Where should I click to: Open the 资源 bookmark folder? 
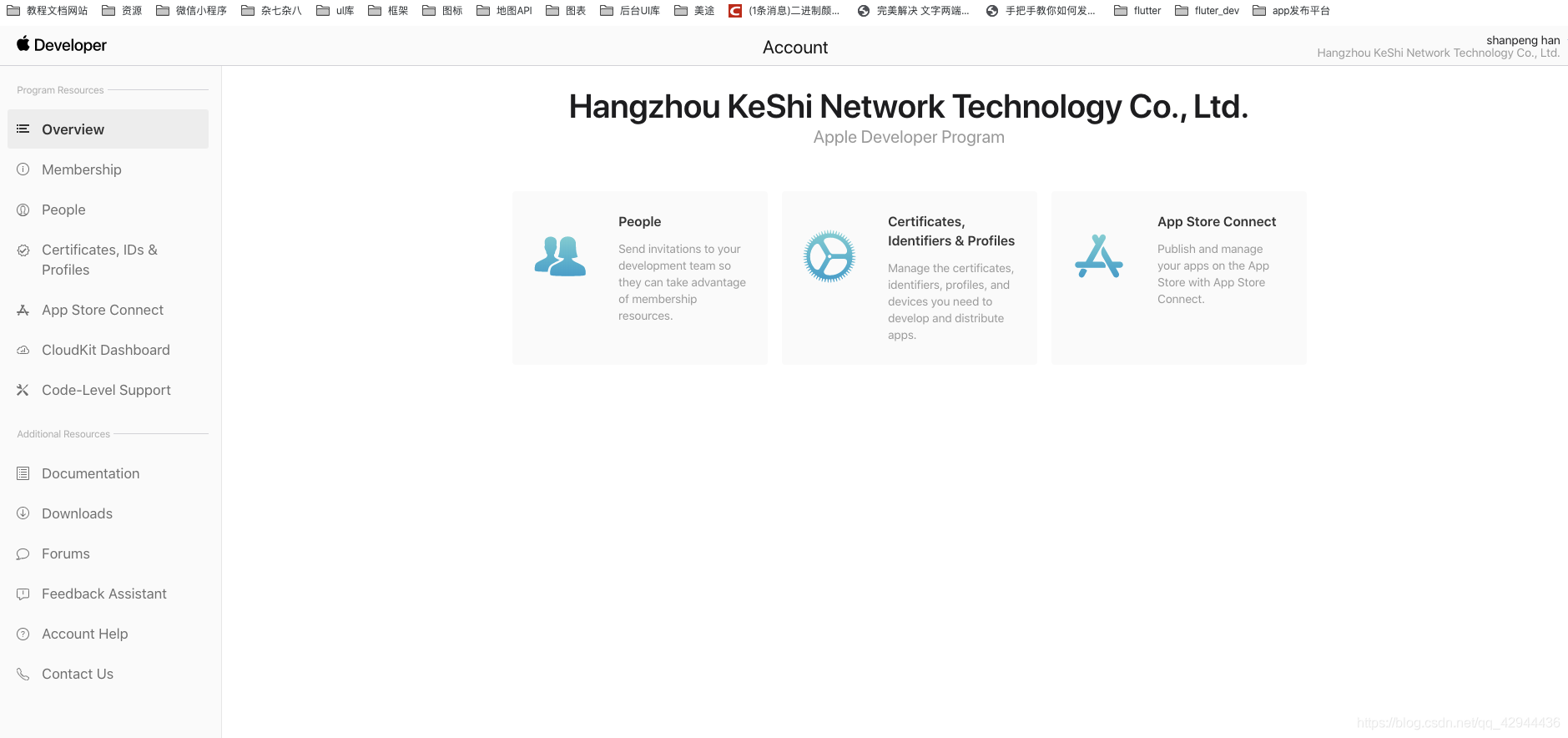click(122, 11)
